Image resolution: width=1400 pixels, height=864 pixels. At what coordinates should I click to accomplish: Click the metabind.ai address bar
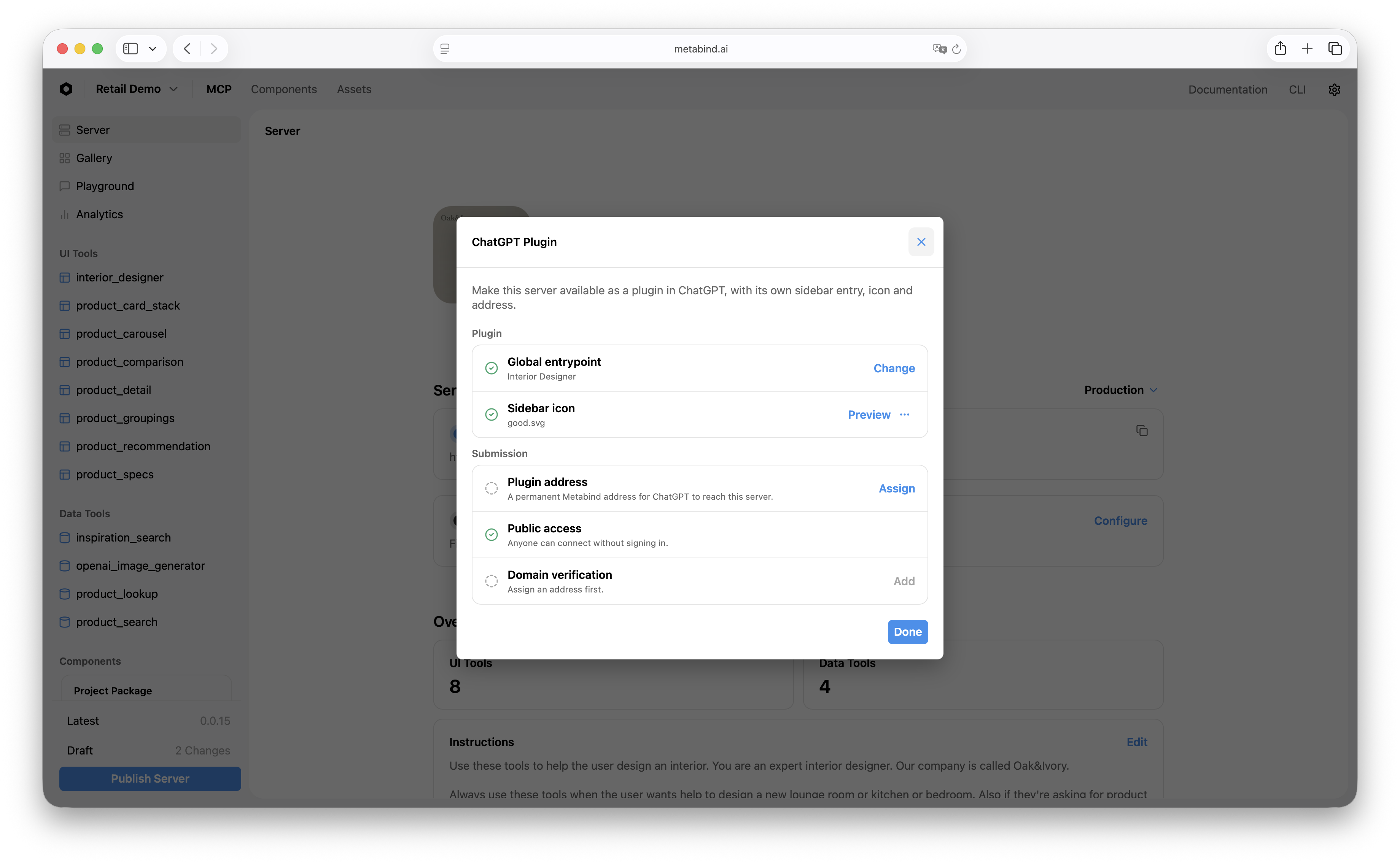click(700, 49)
